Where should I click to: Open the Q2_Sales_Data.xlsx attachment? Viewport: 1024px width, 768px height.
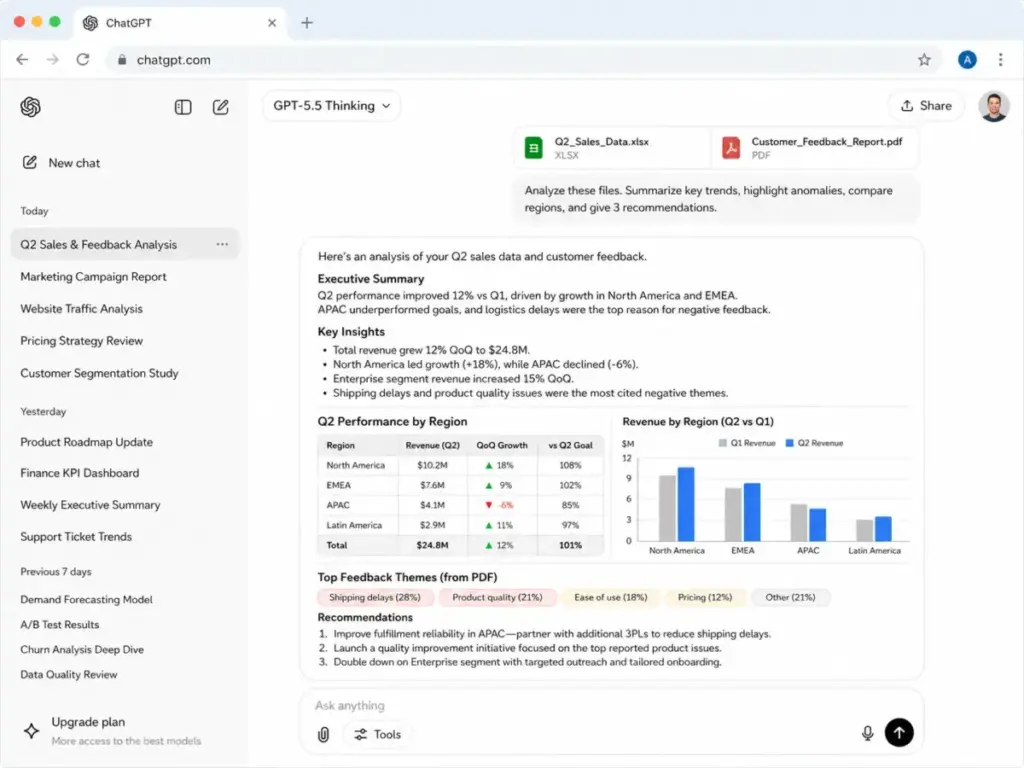612,148
